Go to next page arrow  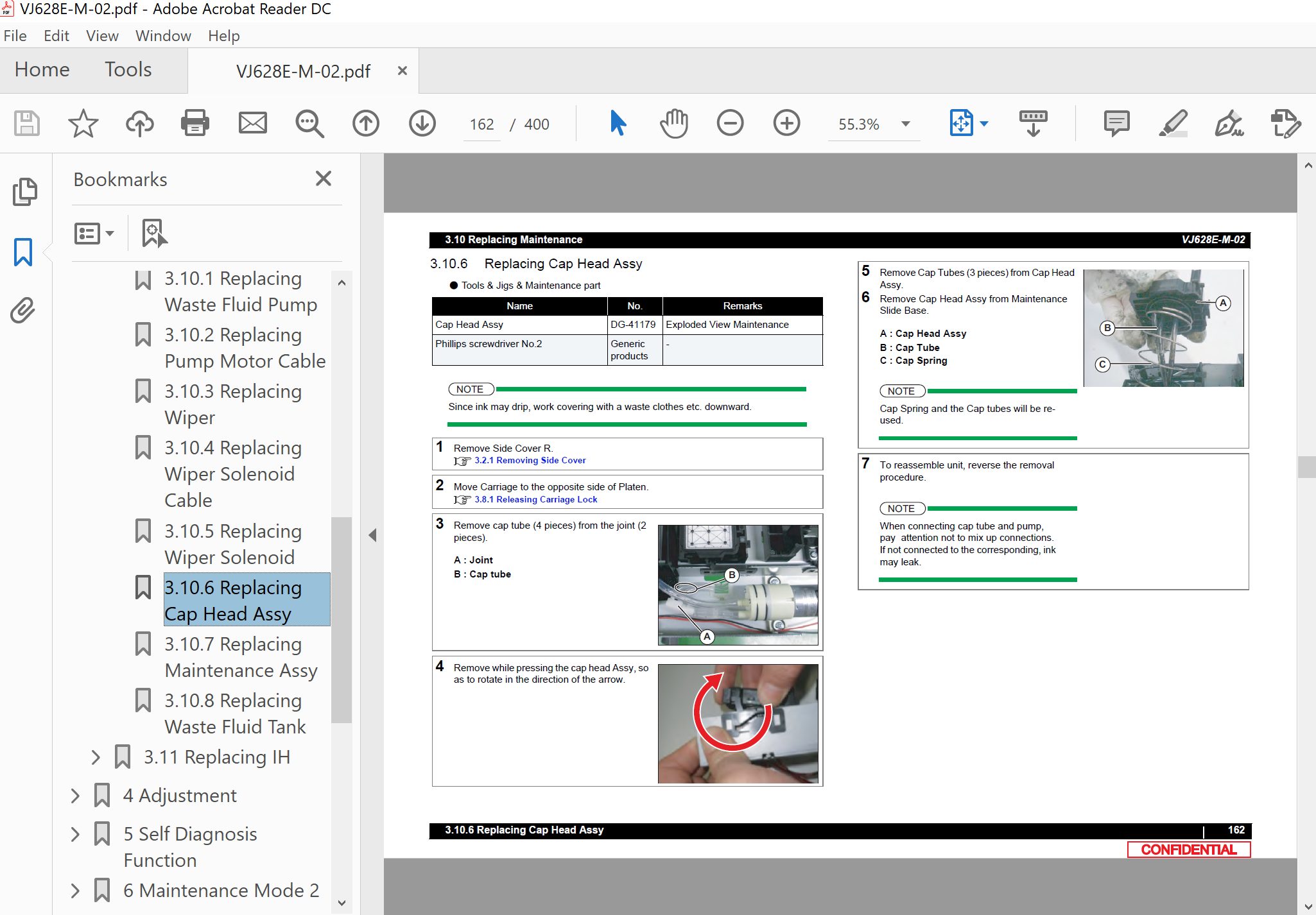tap(422, 123)
